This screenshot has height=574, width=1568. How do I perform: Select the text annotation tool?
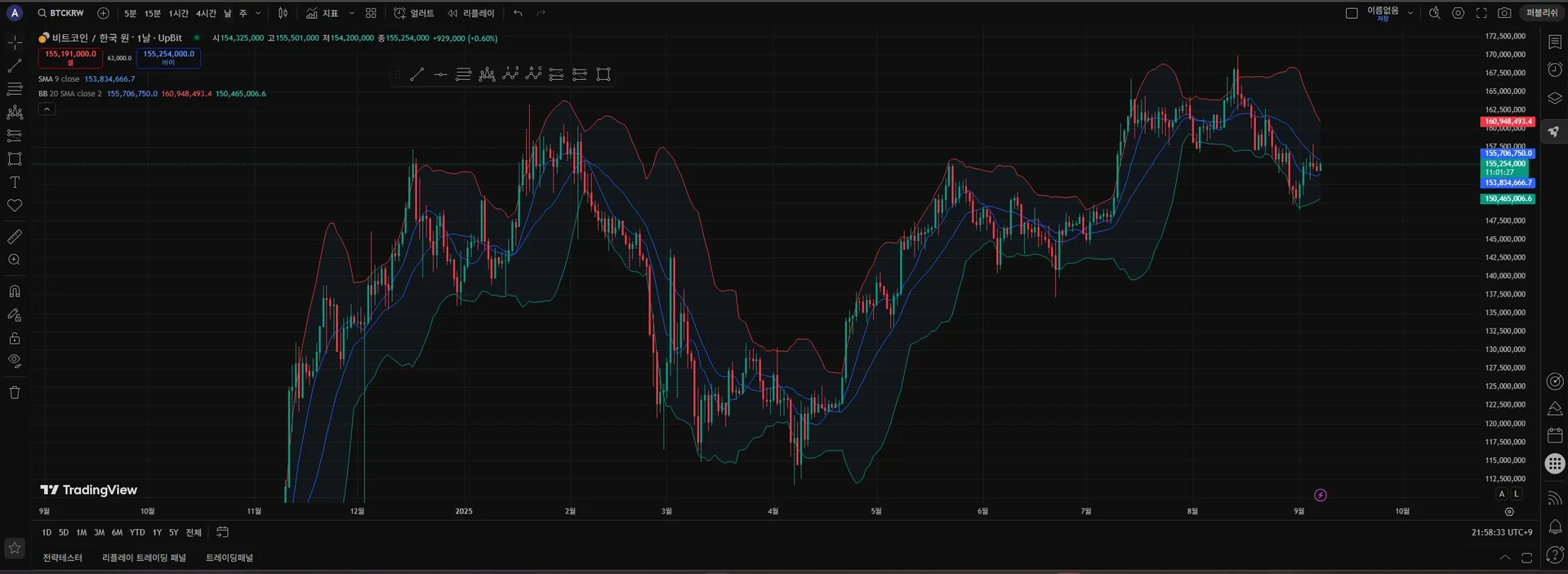click(15, 182)
